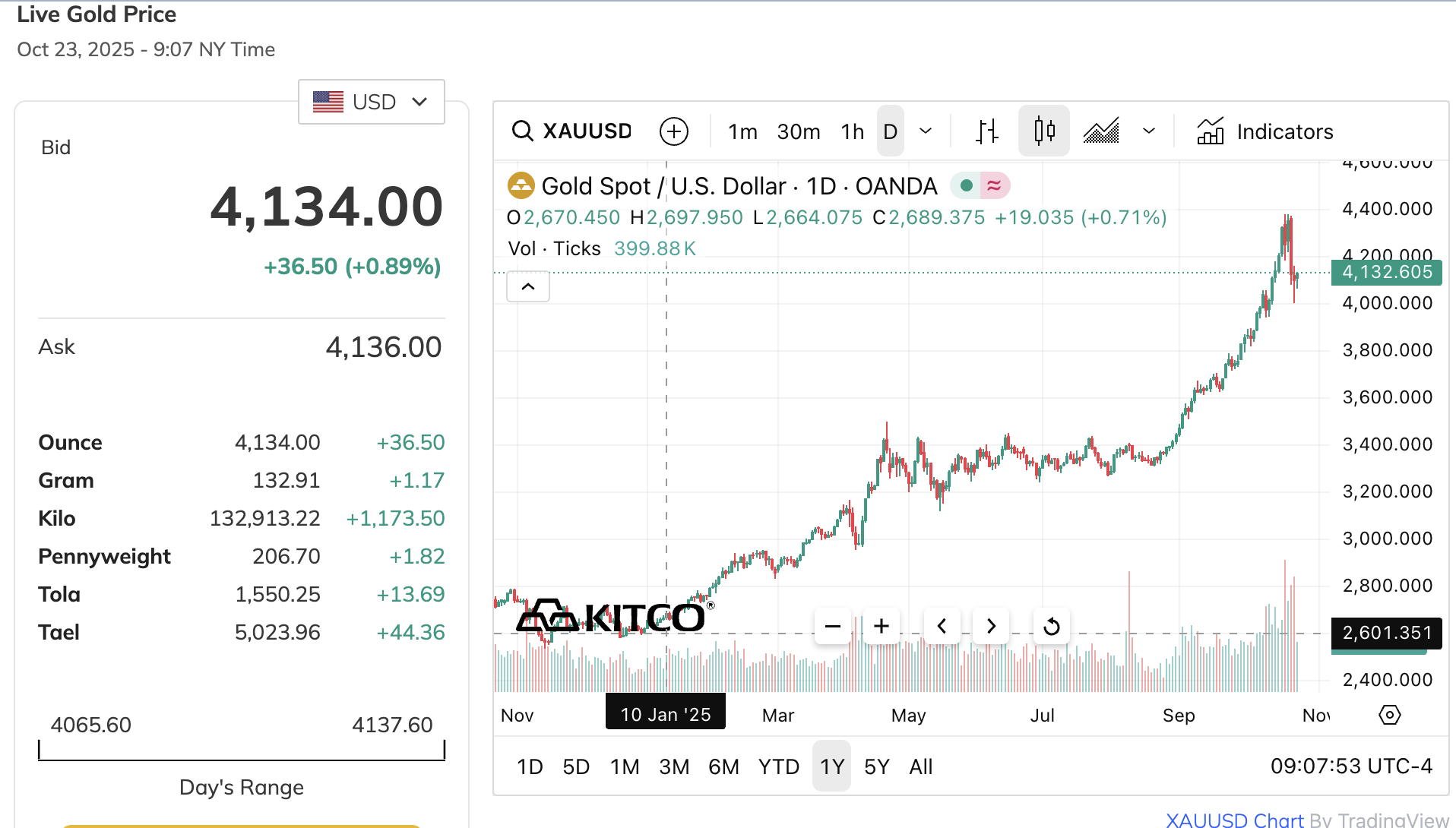
Task: Switch to the 5Y range tab
Action: click(x=876, y=766)
